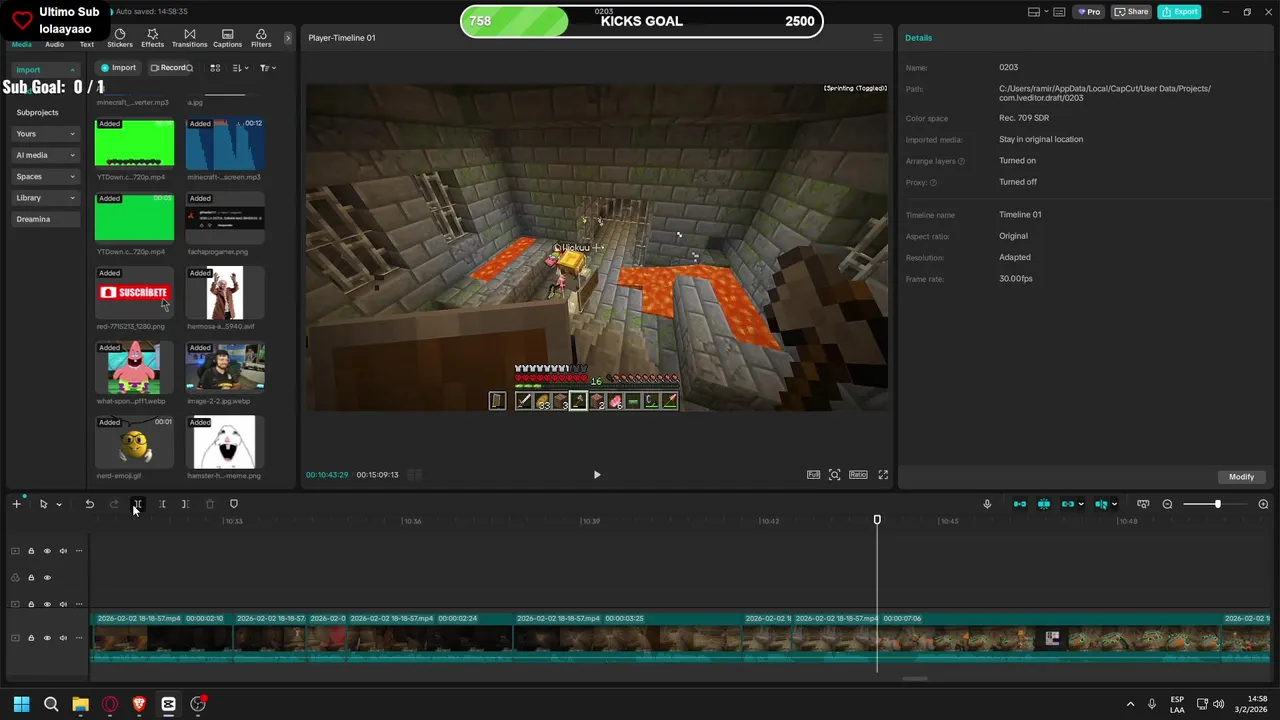The height and width of the screenshot is (720, 1280).
Task: Open Opera browser from the taskbar
Action: click(x=110, y=704)
